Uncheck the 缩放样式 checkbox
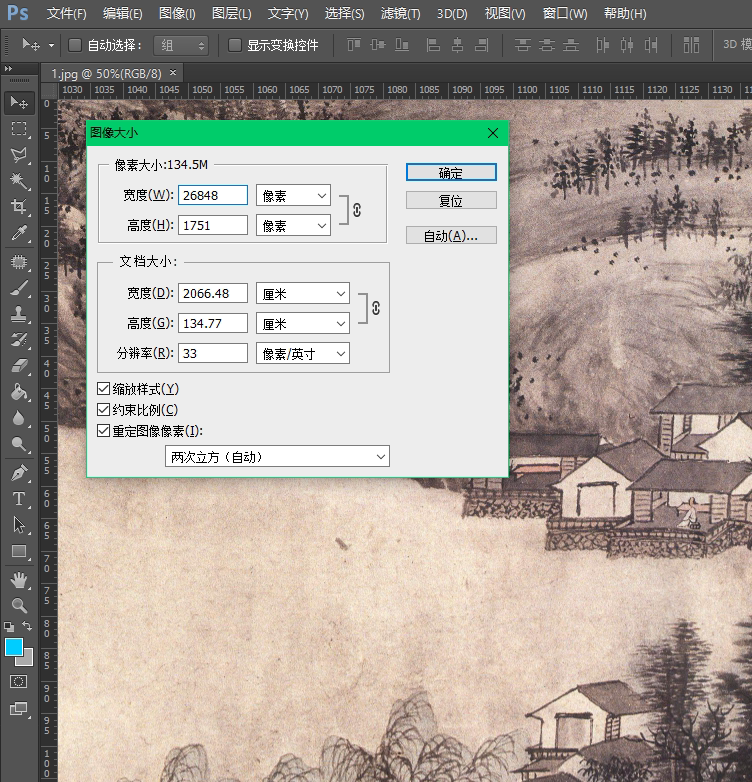Viewport: 752px width, 782px height. (x=103, y=389)
